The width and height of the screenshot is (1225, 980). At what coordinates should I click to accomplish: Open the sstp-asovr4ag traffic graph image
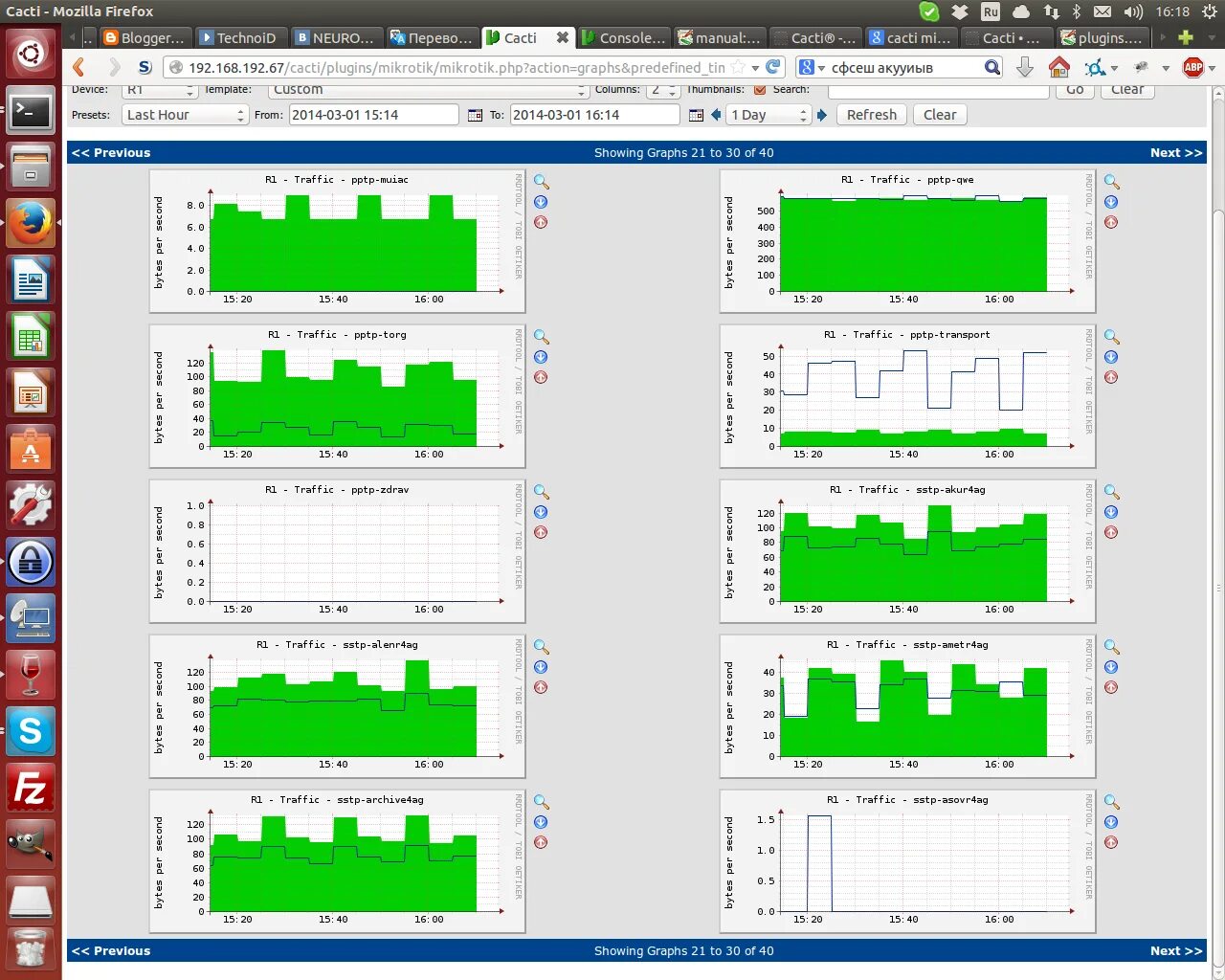coord(907,861)
